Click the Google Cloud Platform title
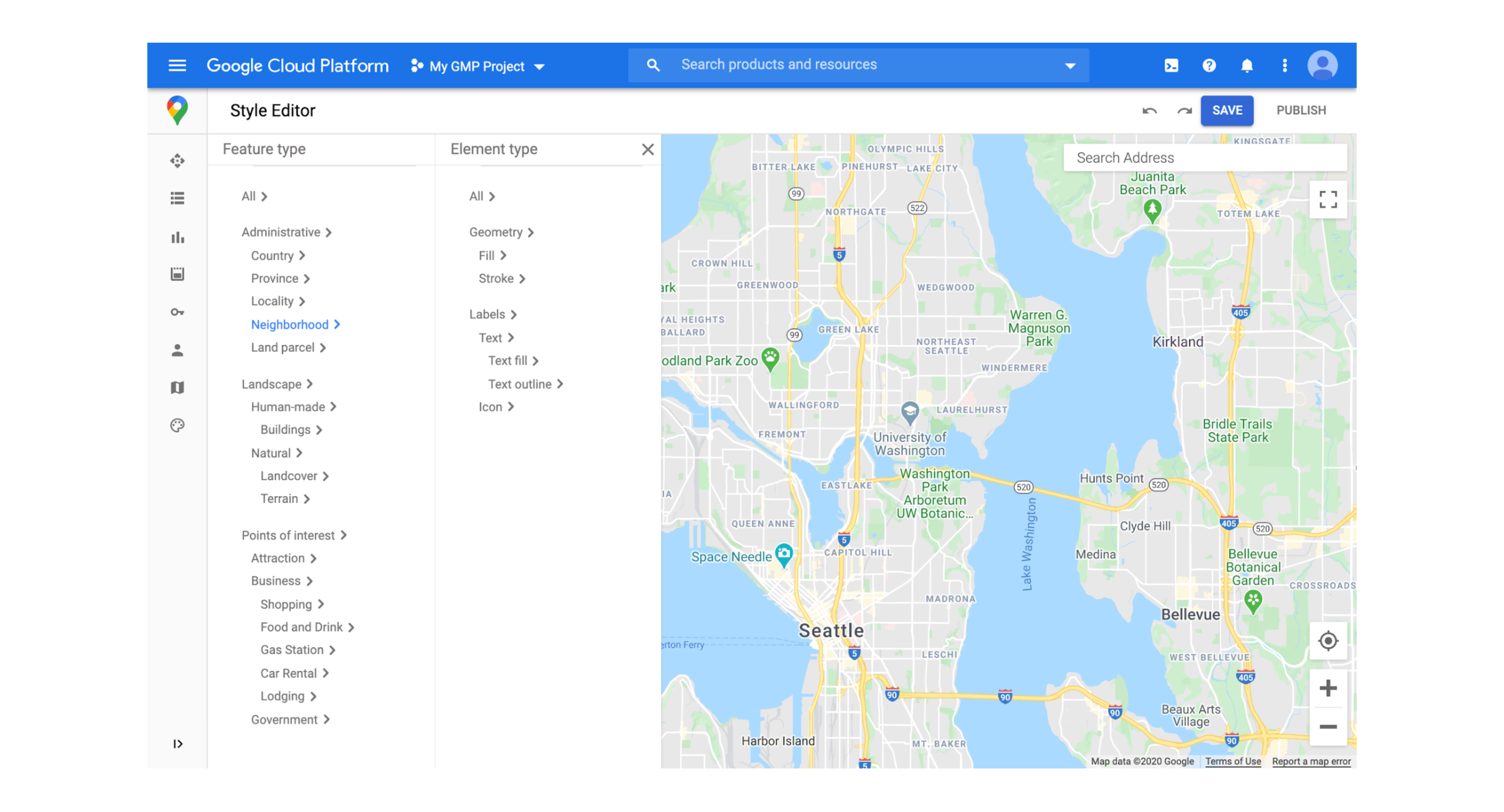The height and width of the screenshot is (812, 1504). pos(298,65)
